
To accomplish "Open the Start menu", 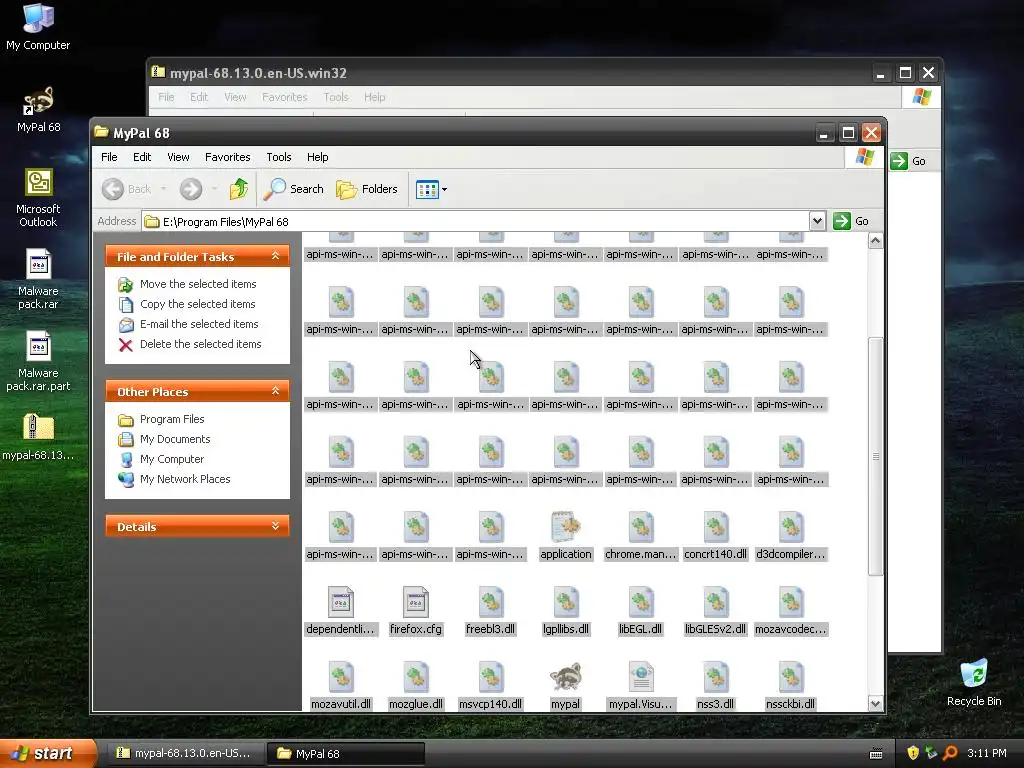I will tap(47, 754).
